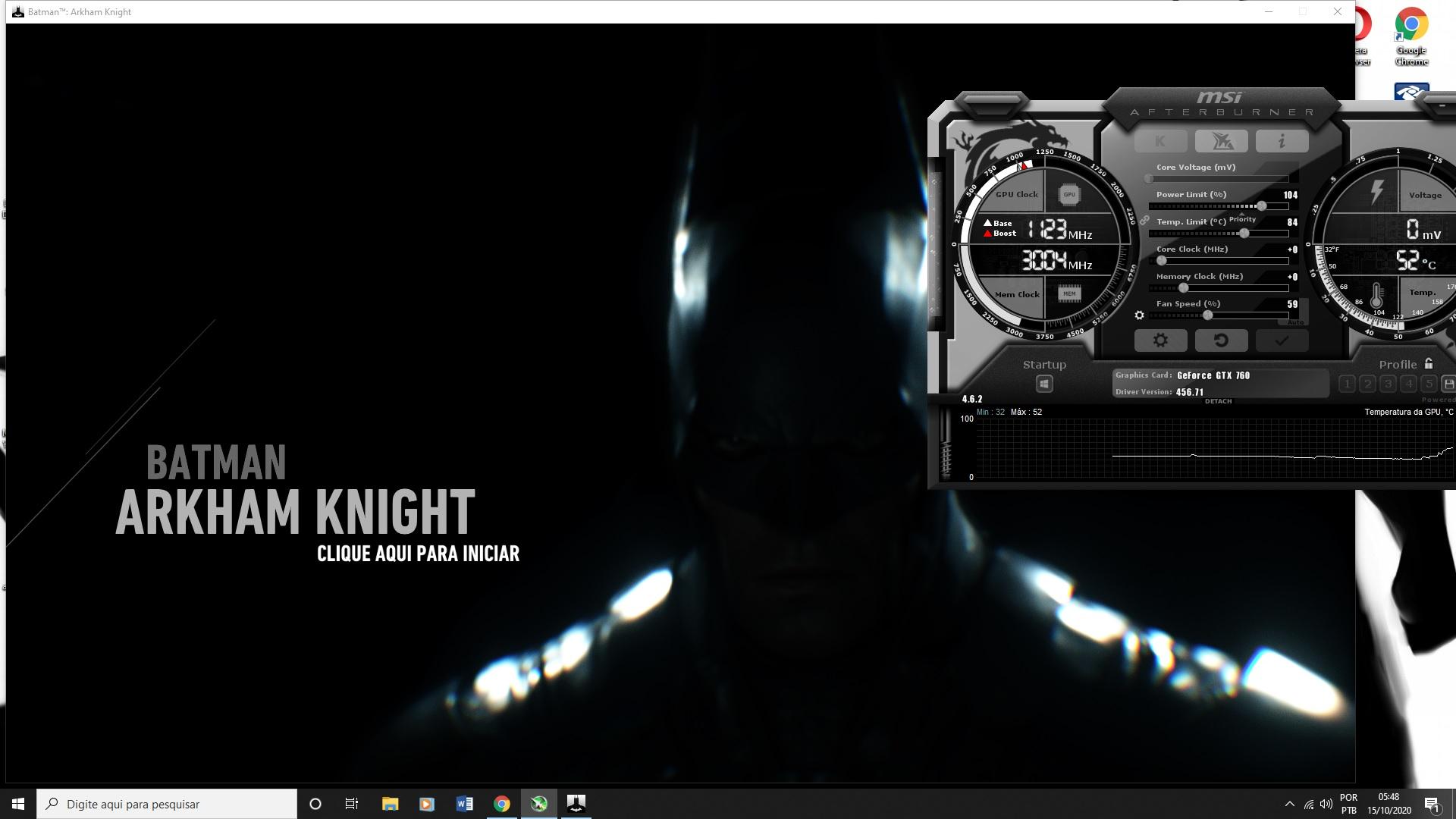Open the info (i) button in Afterburner
This screenshot has height=819, width=1456.
tap(1282, 141)
